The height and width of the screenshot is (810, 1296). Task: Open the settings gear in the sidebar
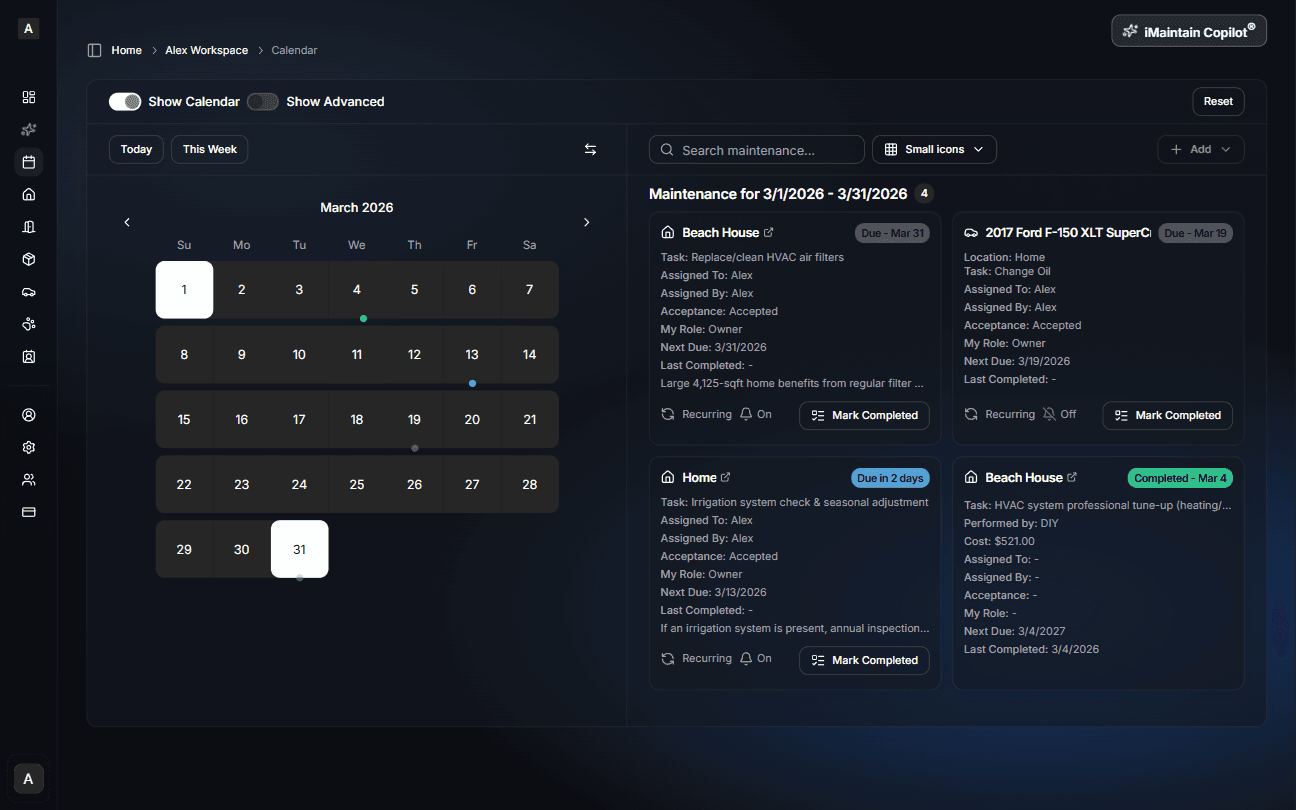pyautogui.click(x=28, y=447)
